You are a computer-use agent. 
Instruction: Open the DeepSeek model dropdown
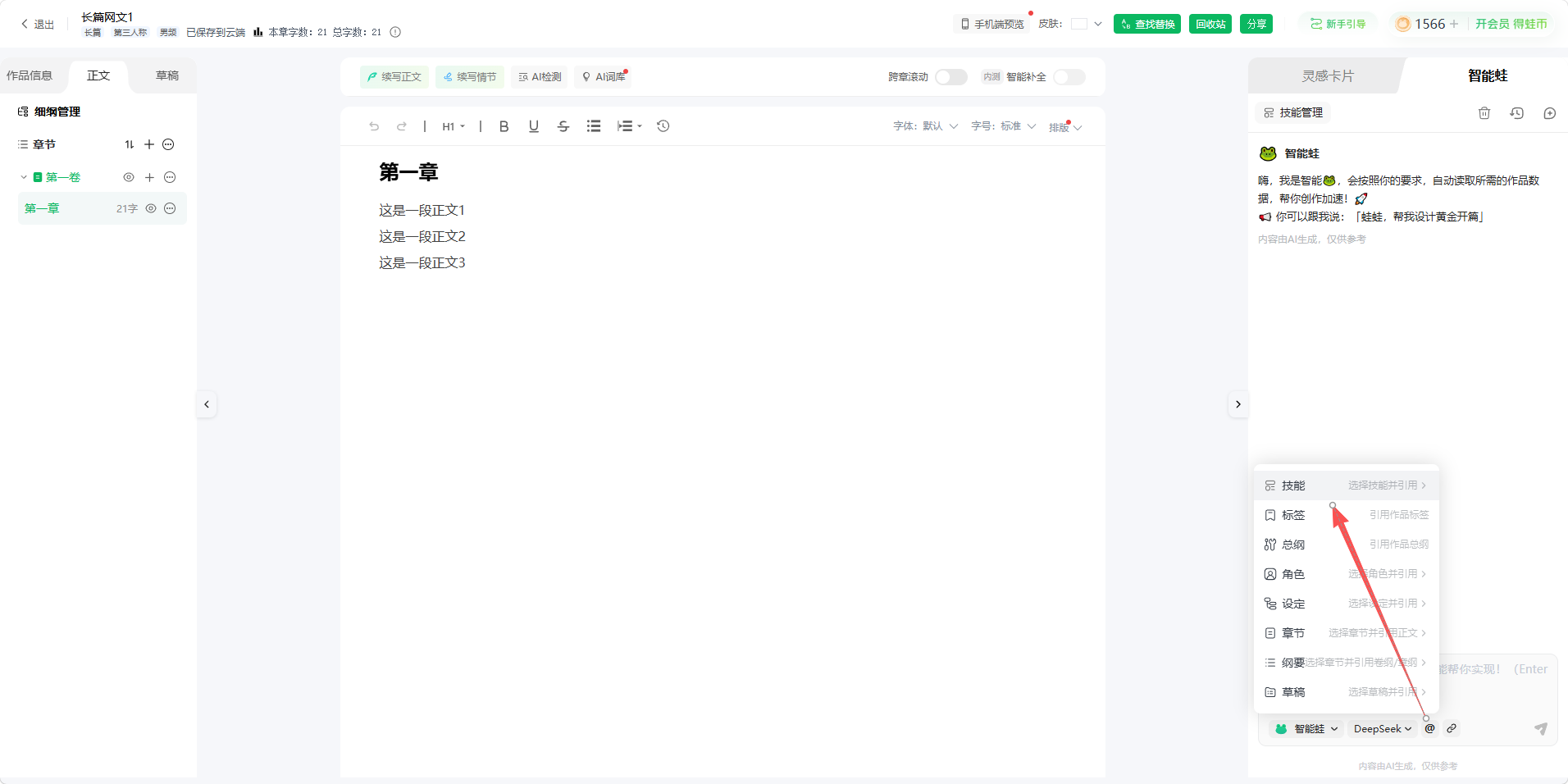(1383, 728)
